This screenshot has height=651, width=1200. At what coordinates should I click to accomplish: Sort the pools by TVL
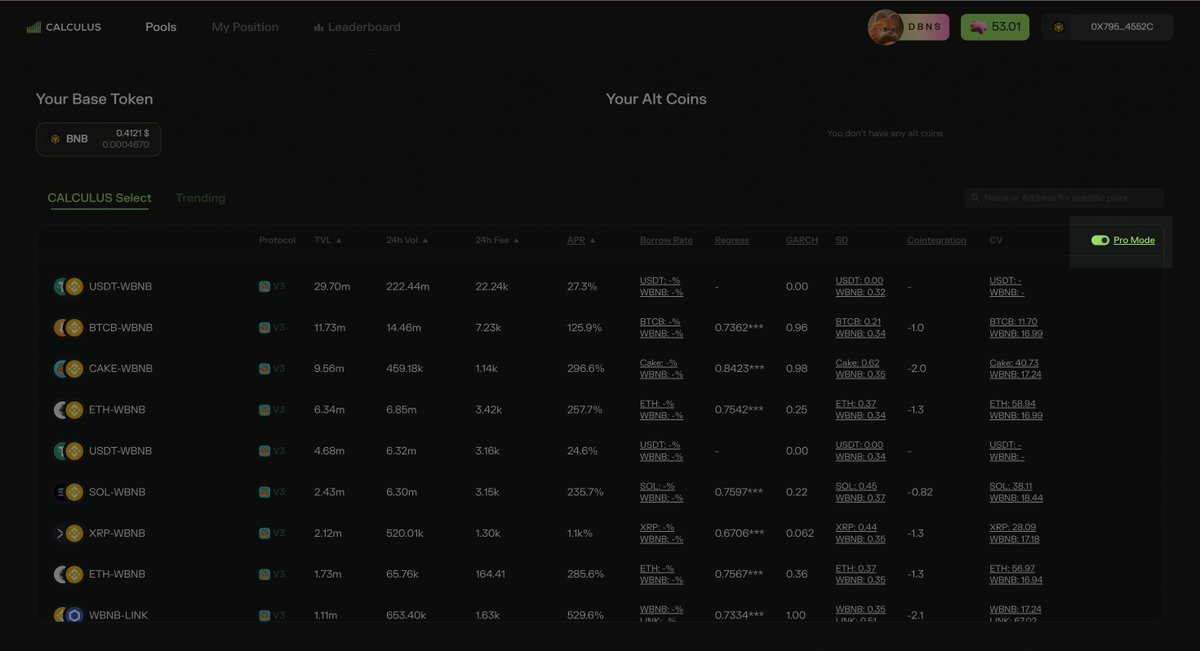(328, 240)
